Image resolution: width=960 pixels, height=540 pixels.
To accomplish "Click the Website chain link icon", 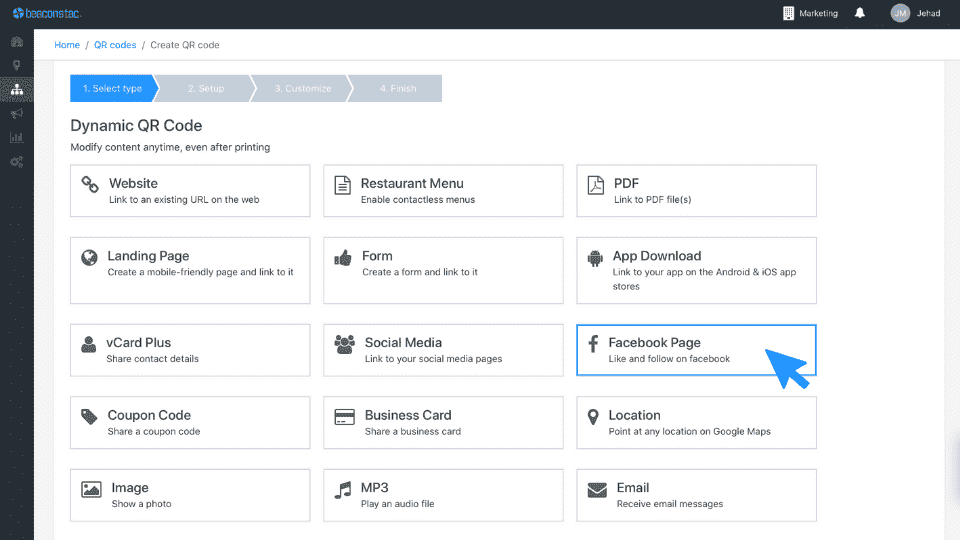I will (90, 184).
